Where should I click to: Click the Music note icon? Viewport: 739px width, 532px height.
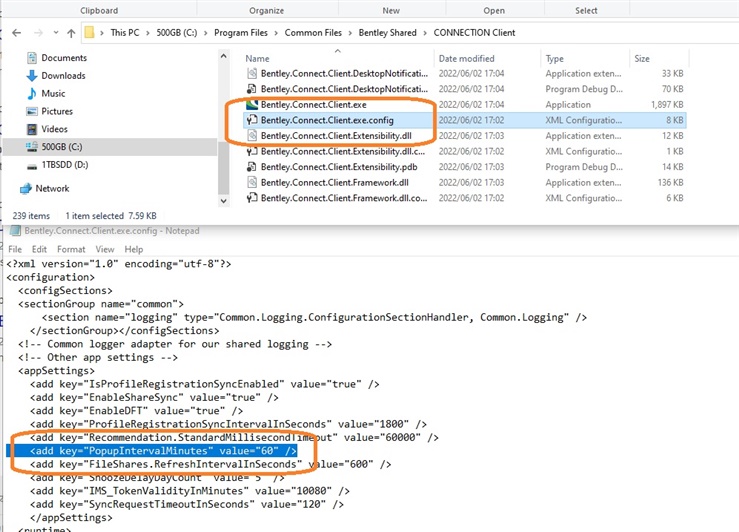(32, 93)
